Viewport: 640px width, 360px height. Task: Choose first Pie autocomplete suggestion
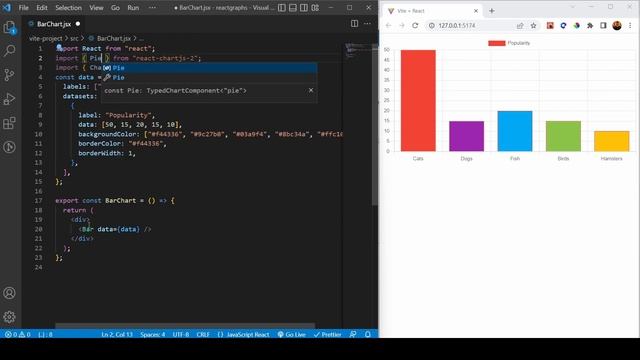tap(209, 68)
